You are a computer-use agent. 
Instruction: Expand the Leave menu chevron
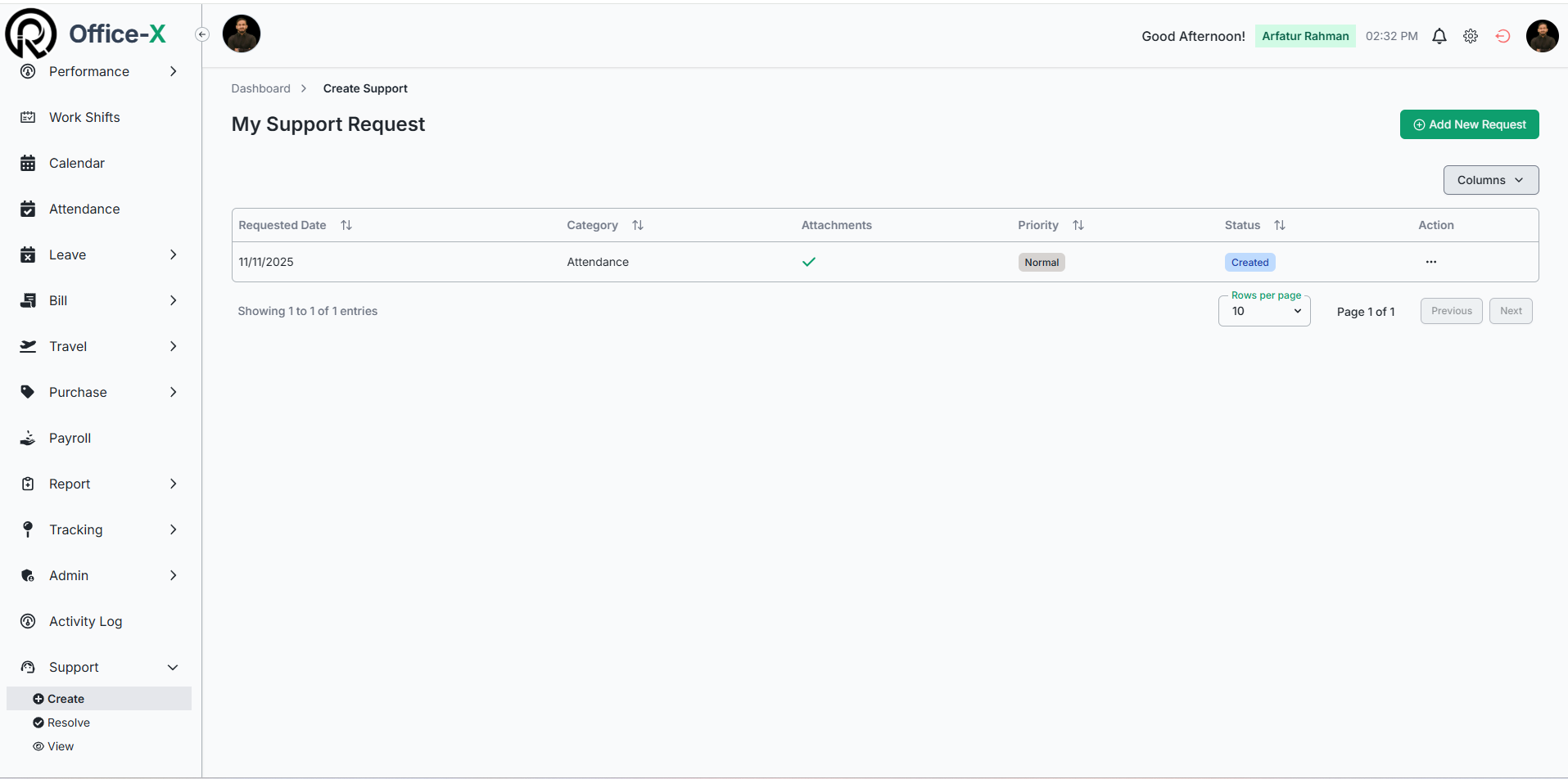pyautogui.click(x=173, y=254)
